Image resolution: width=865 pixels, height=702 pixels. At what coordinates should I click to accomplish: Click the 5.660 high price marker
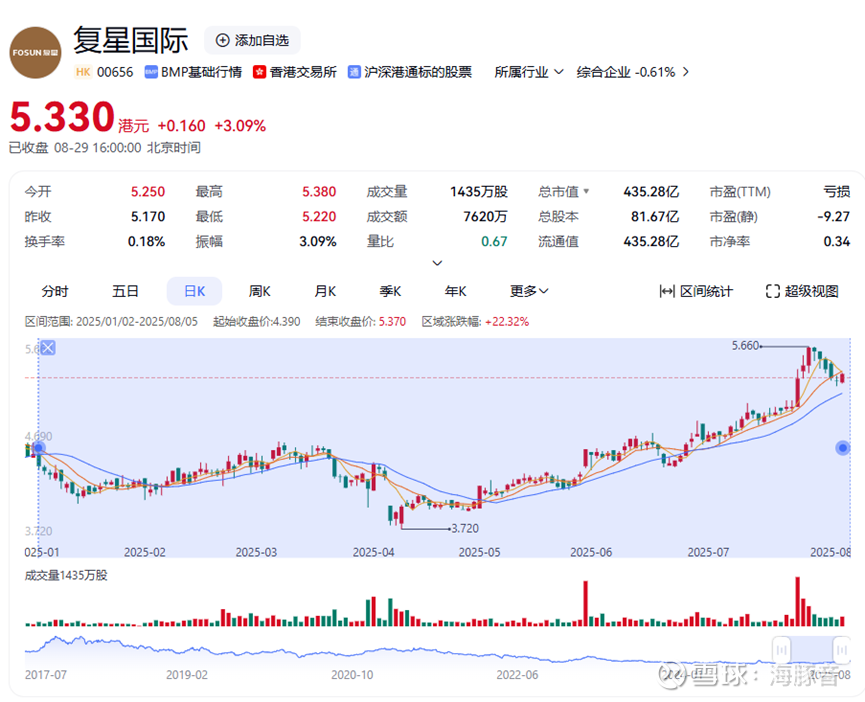tap(745, 346)
